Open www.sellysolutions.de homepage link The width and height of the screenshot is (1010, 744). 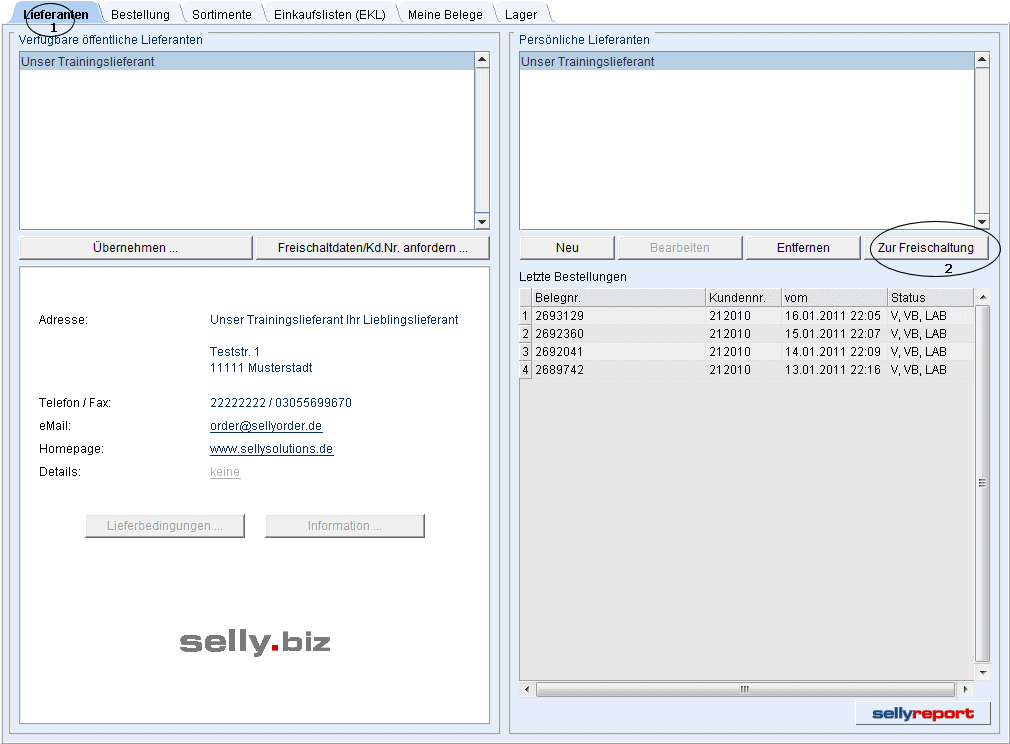[271, 449]
